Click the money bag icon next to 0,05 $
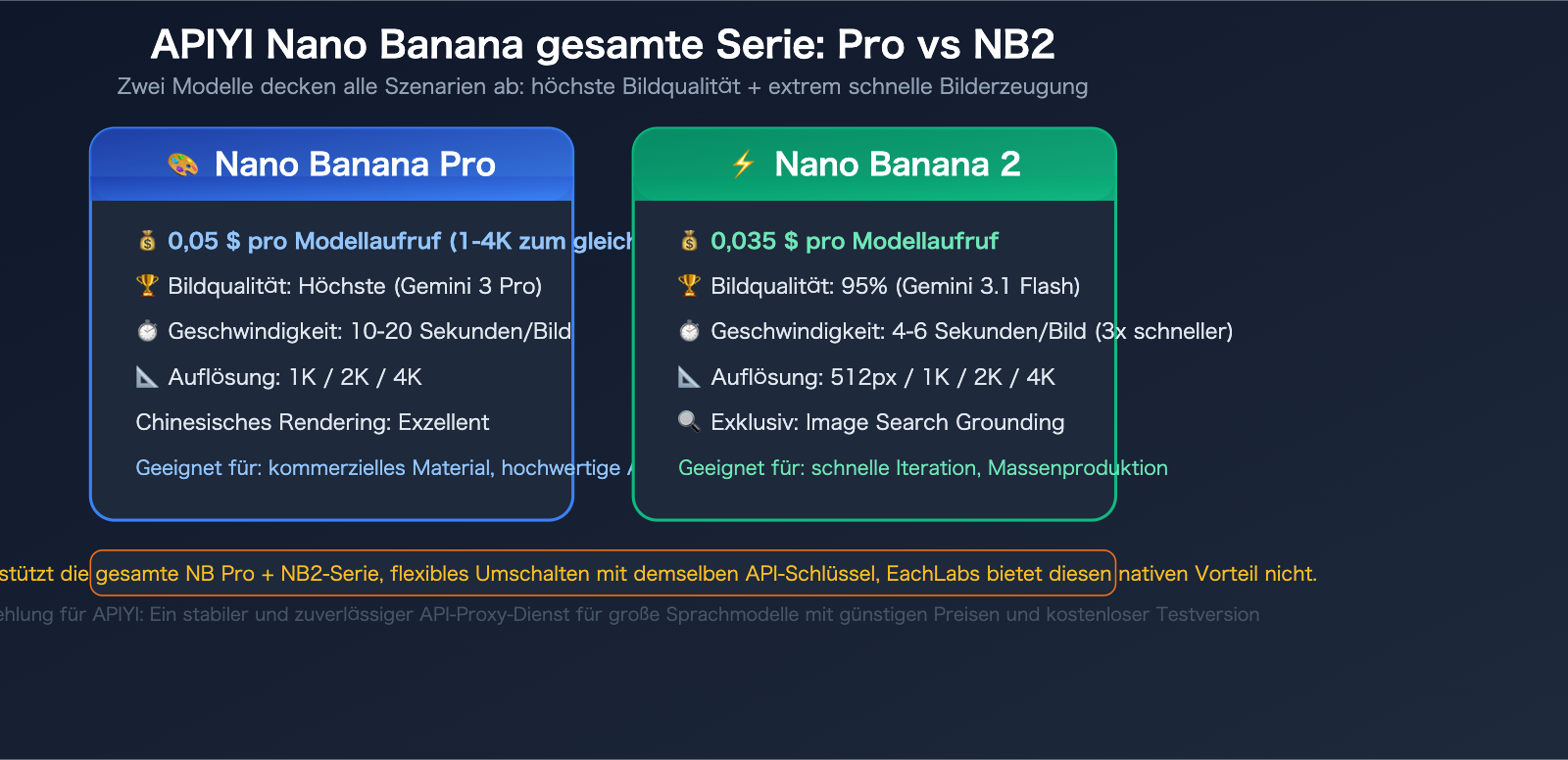 click(147, 241)
